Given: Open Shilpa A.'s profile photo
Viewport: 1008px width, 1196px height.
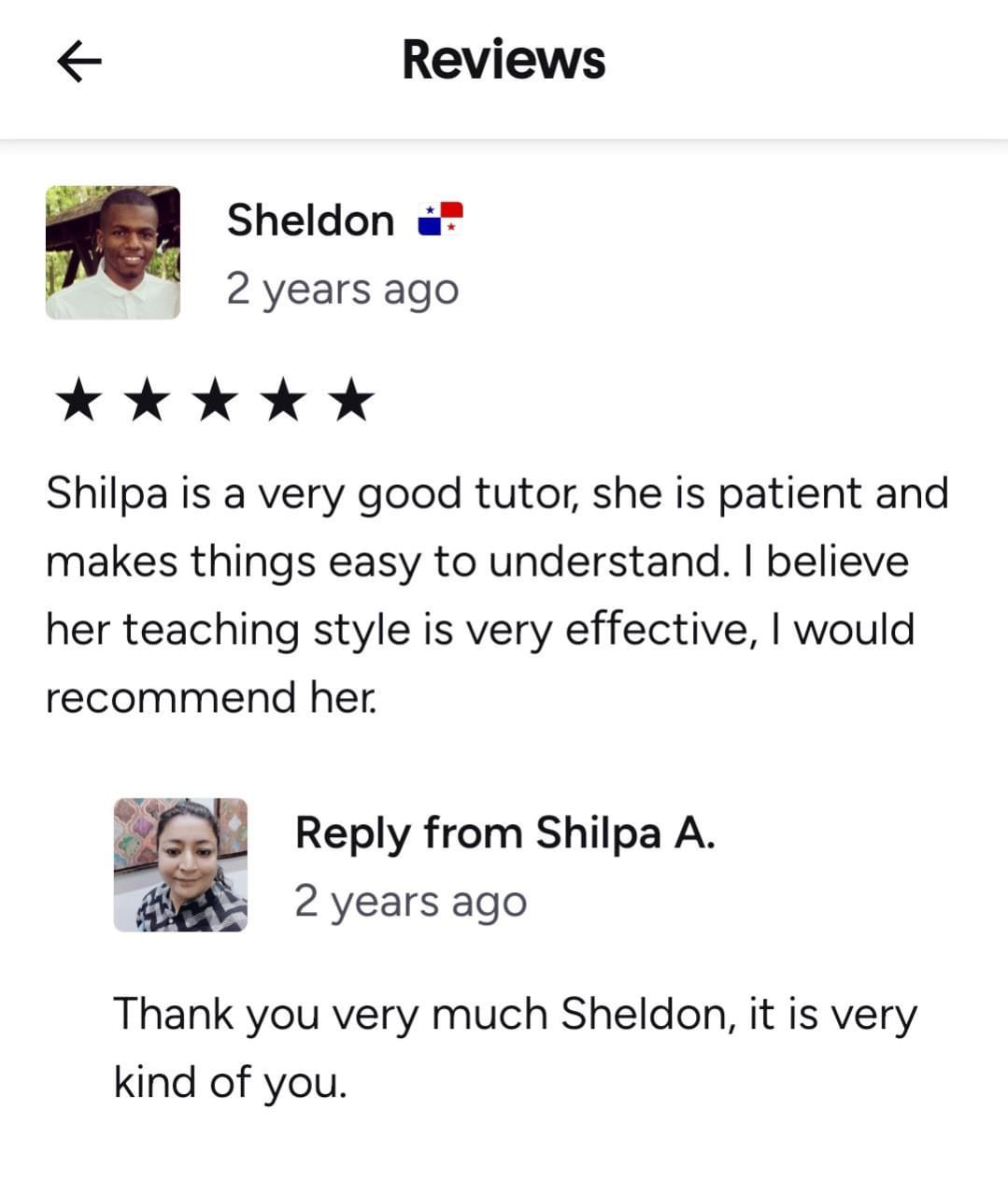Looking at the screenshot, I should pyautogui.click(x=180, y=864).
